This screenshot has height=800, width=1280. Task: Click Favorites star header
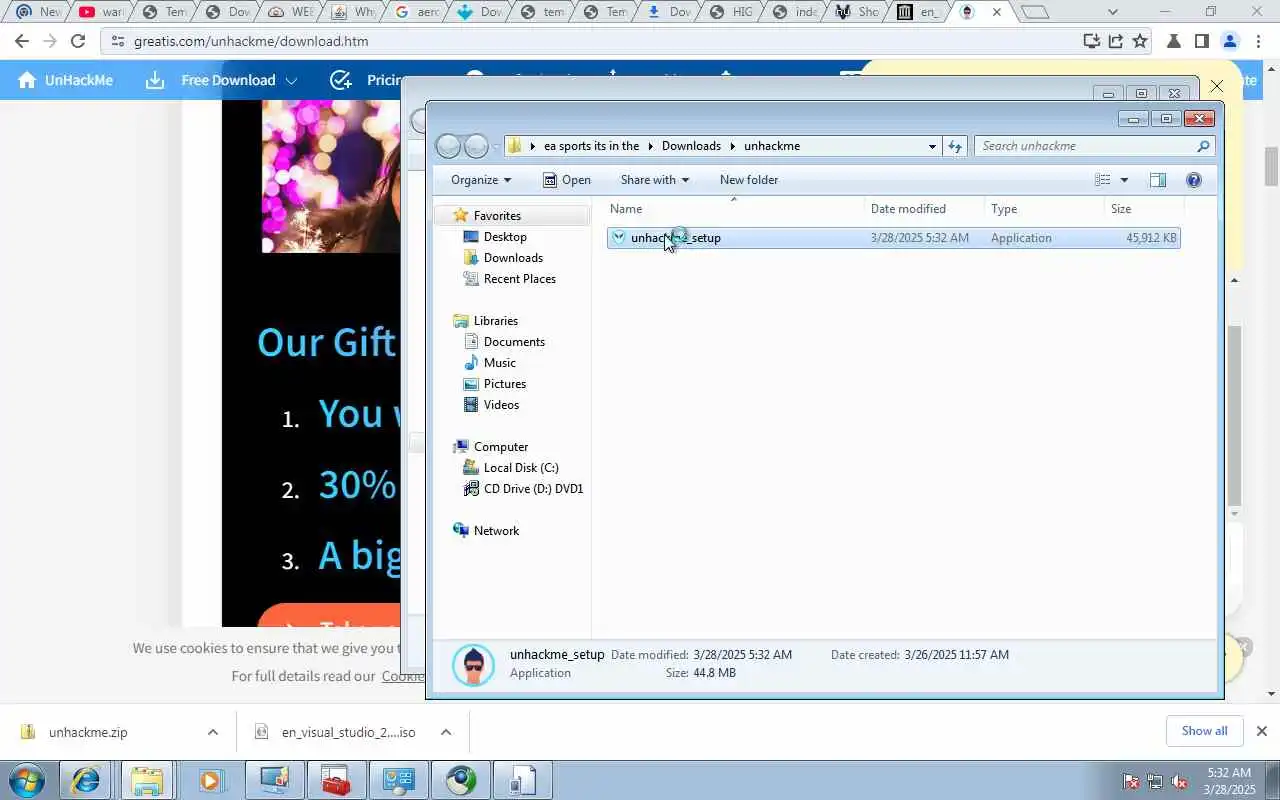pos(497,216)
